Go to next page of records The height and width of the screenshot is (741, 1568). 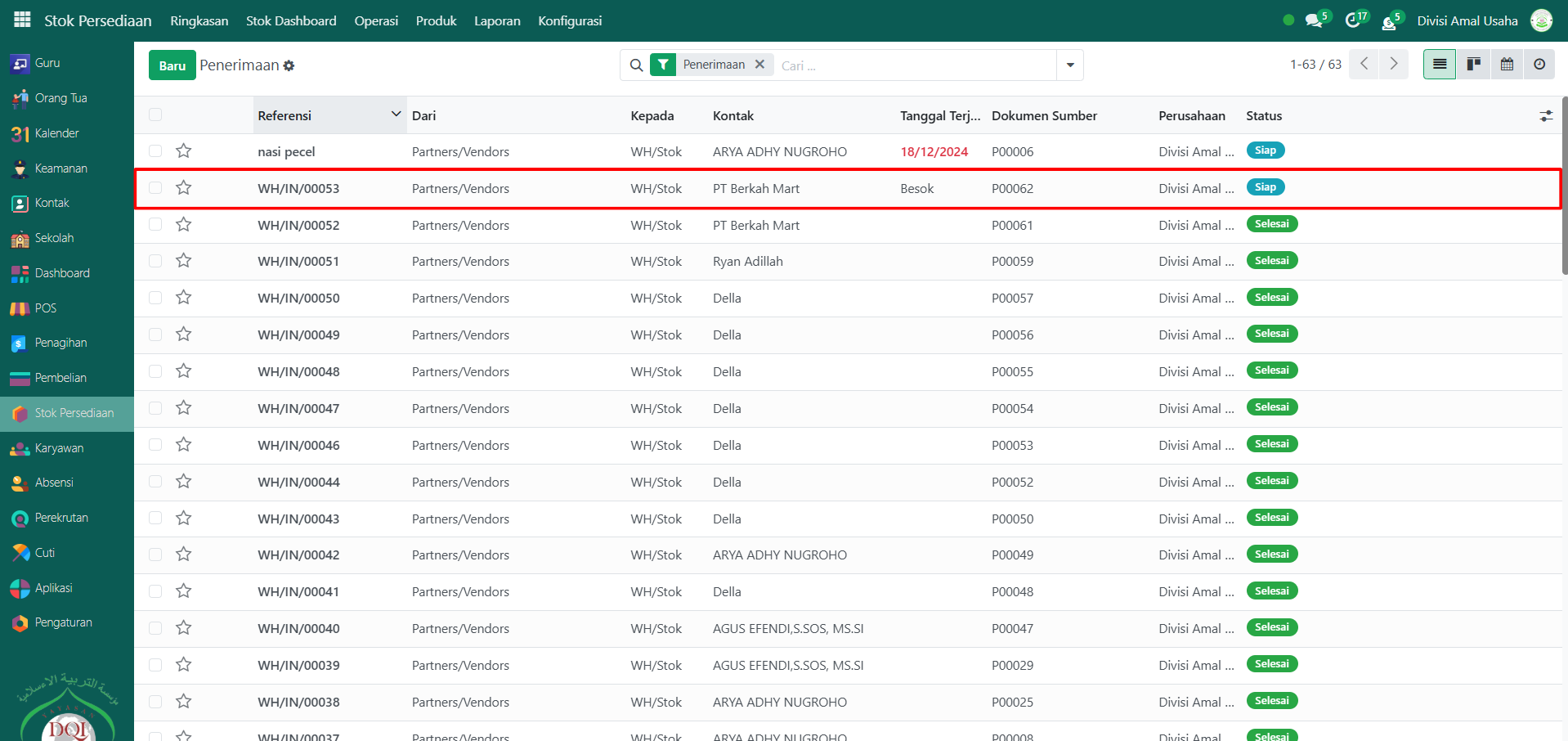coord(1394,65)
